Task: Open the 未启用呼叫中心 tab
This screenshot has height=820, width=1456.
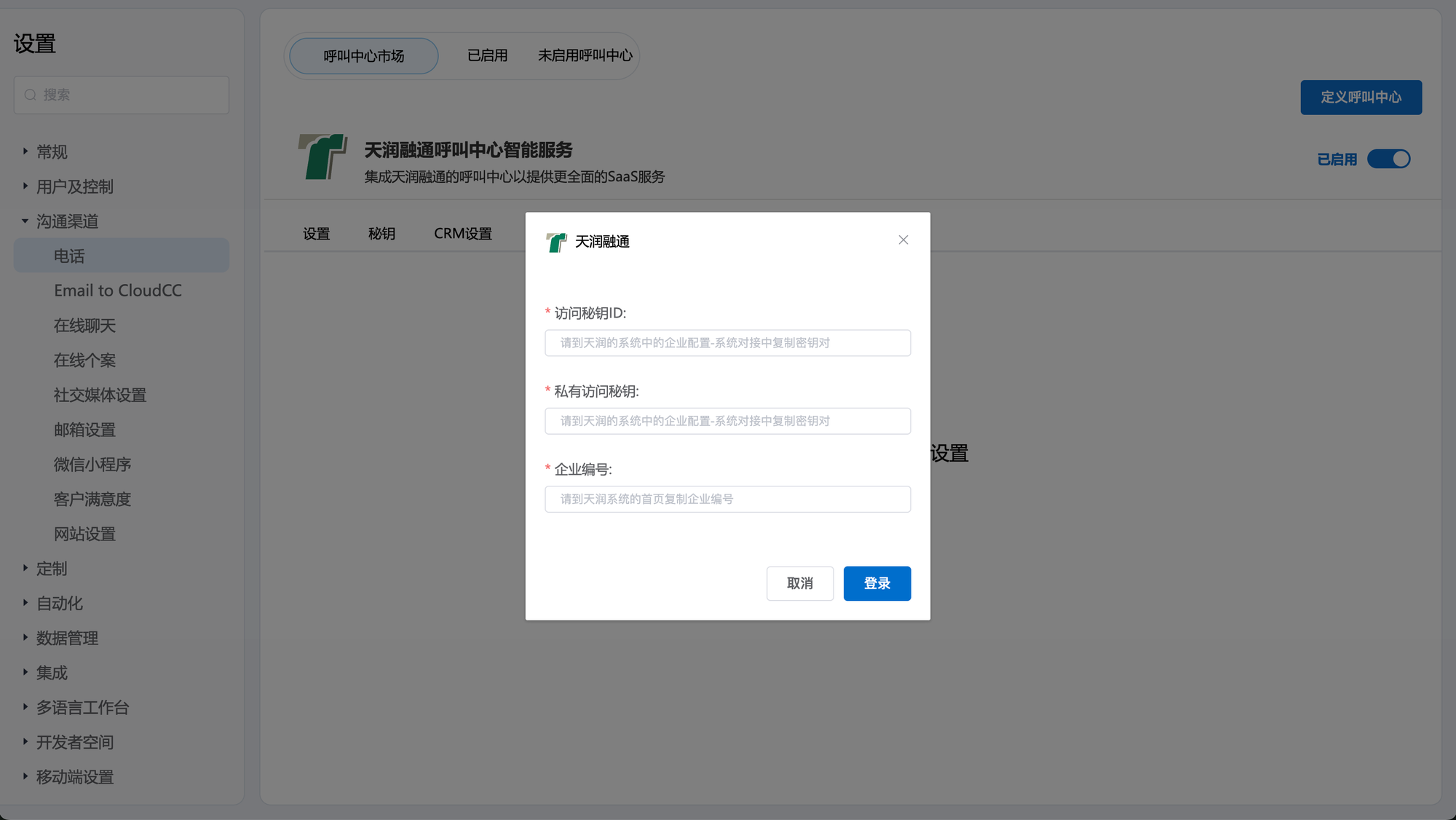Action: tap(585, 55)
